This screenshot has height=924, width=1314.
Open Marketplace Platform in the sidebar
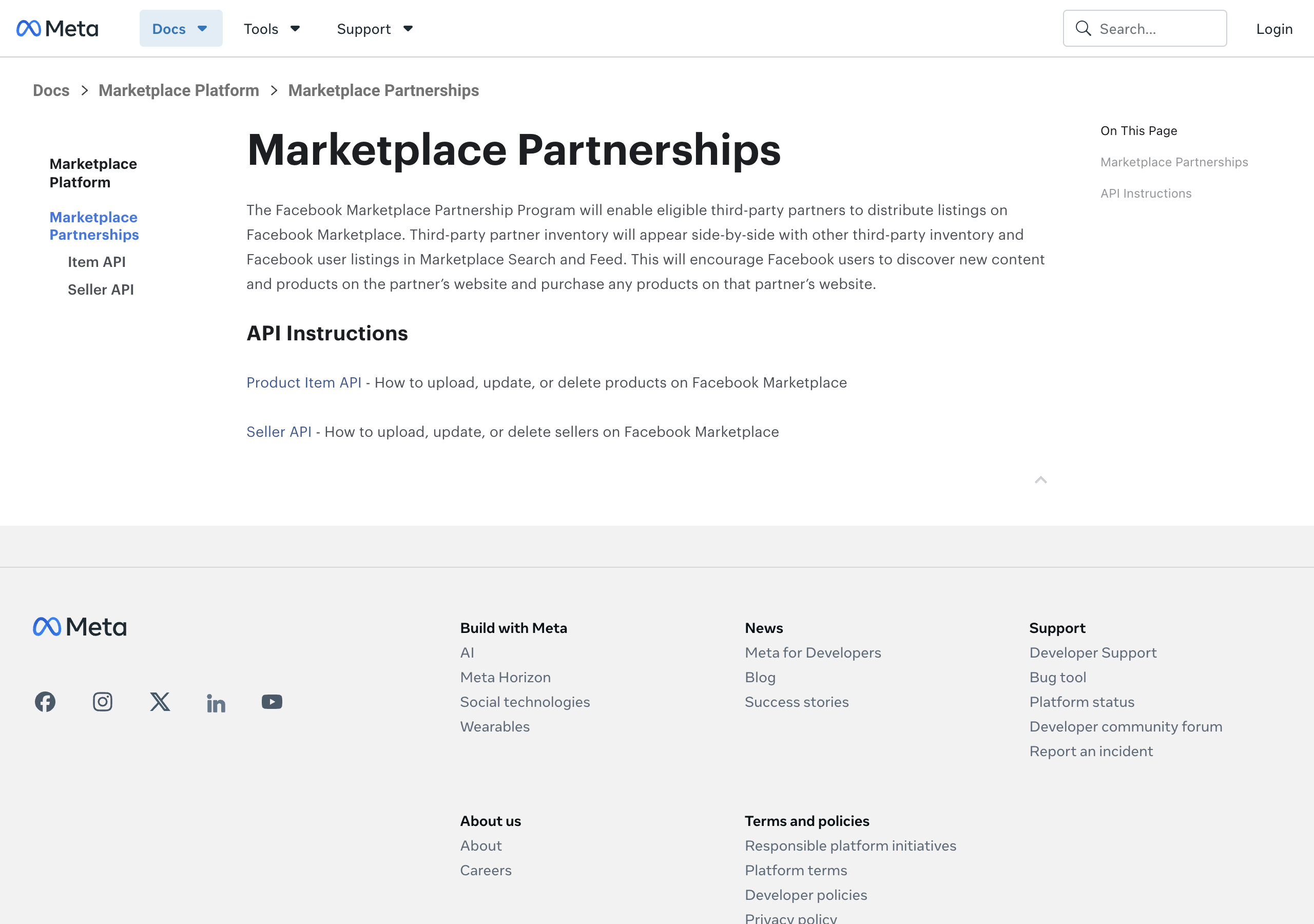click(x=93, y=173)
